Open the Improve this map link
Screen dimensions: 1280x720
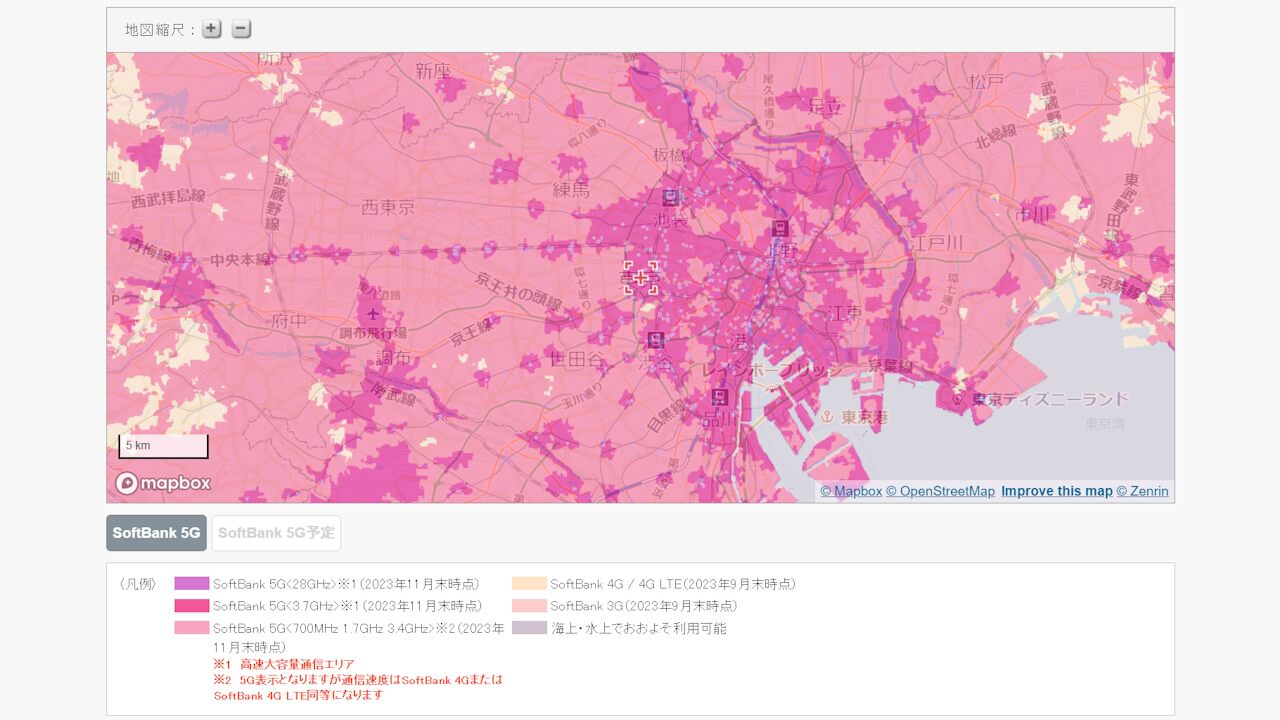[1056, 491]
